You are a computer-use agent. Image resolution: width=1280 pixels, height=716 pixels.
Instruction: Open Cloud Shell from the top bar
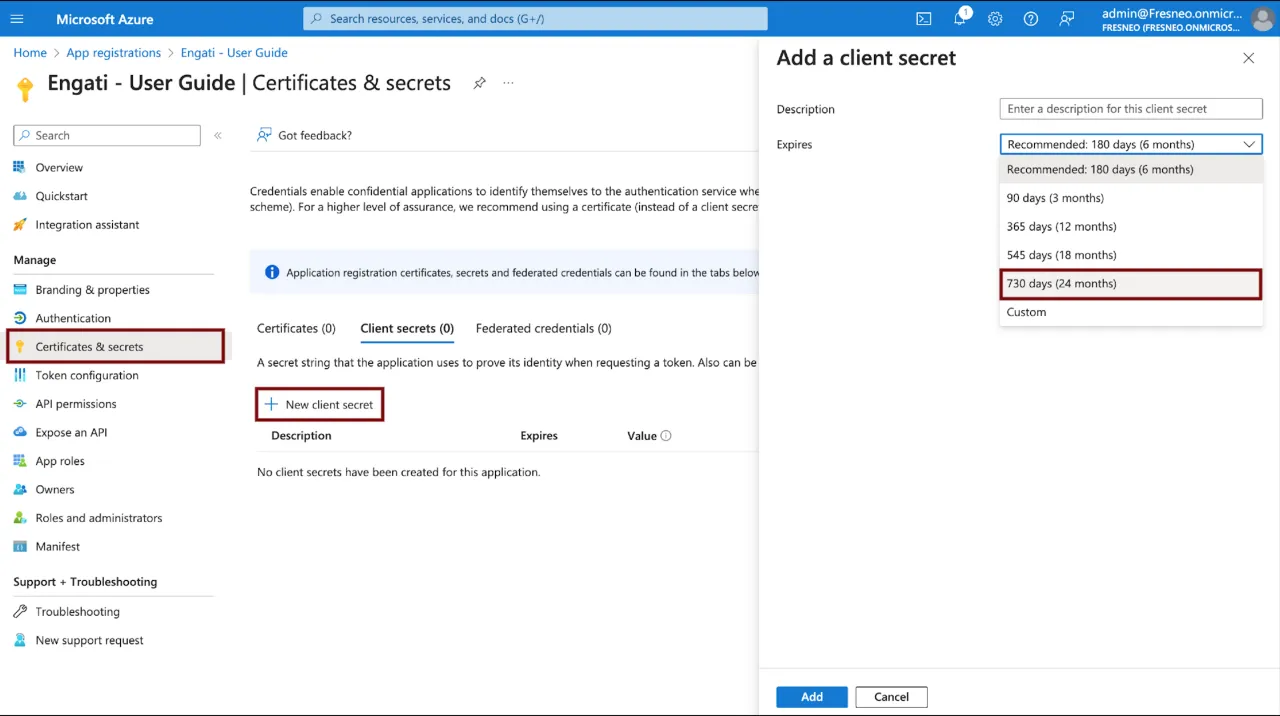tap(924, 19)
